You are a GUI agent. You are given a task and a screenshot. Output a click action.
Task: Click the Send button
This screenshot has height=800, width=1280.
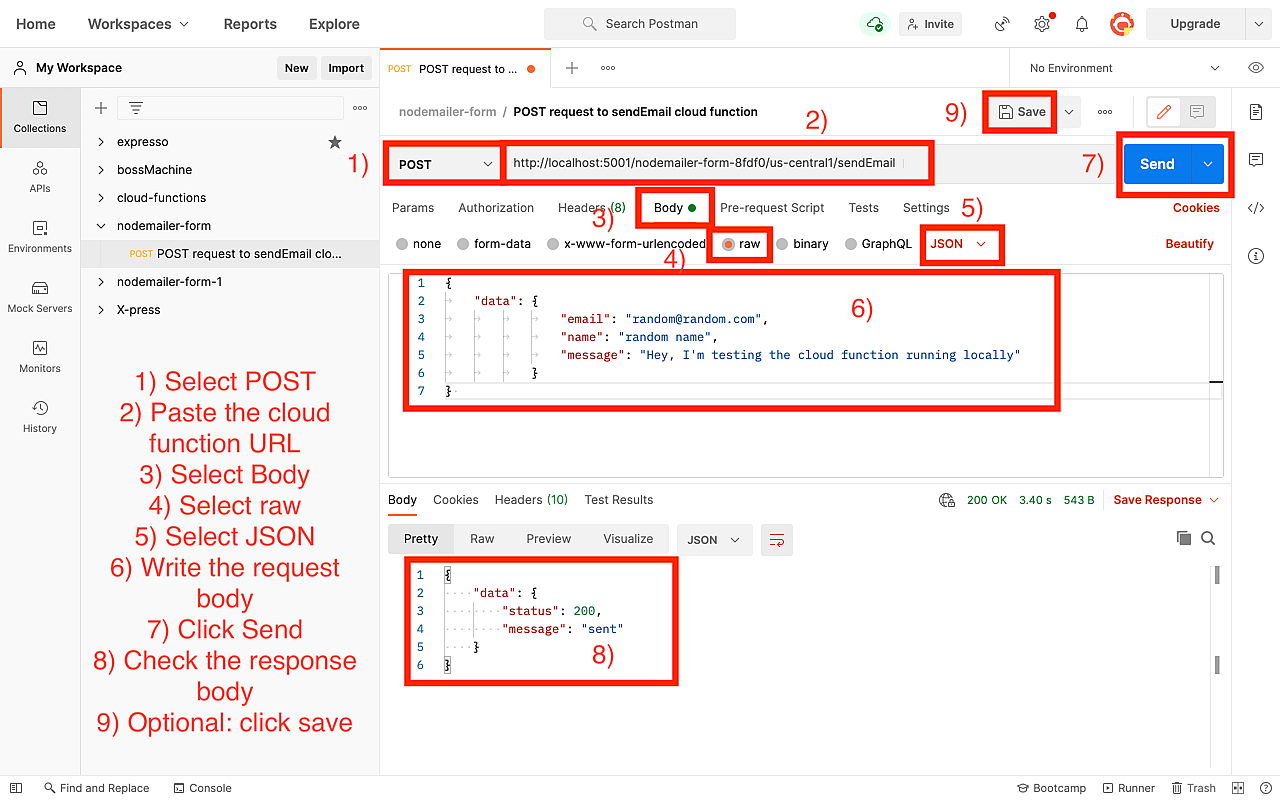click(1156, 163)
